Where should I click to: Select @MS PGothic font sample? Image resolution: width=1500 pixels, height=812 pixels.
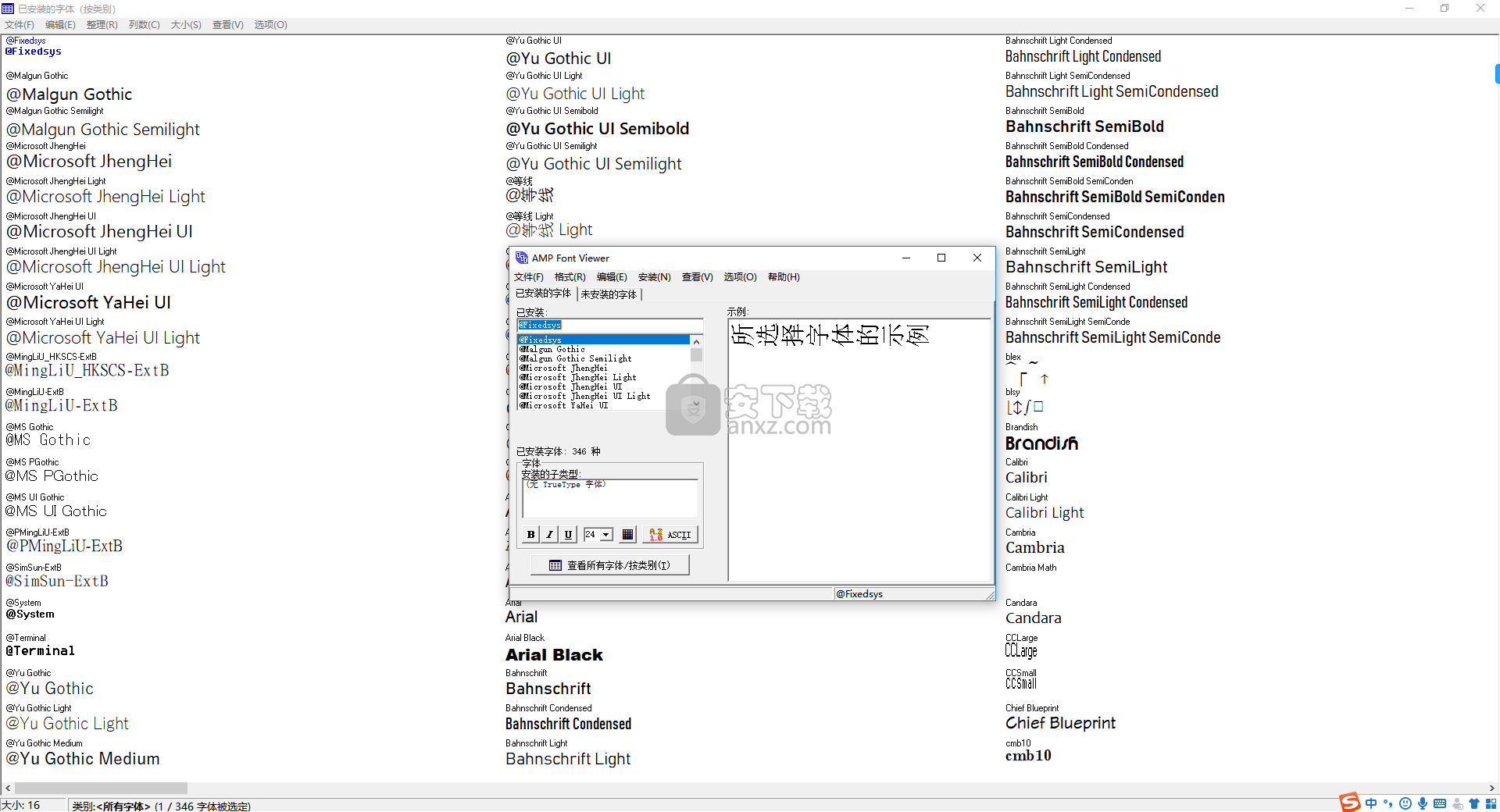[x=52, y=476]
